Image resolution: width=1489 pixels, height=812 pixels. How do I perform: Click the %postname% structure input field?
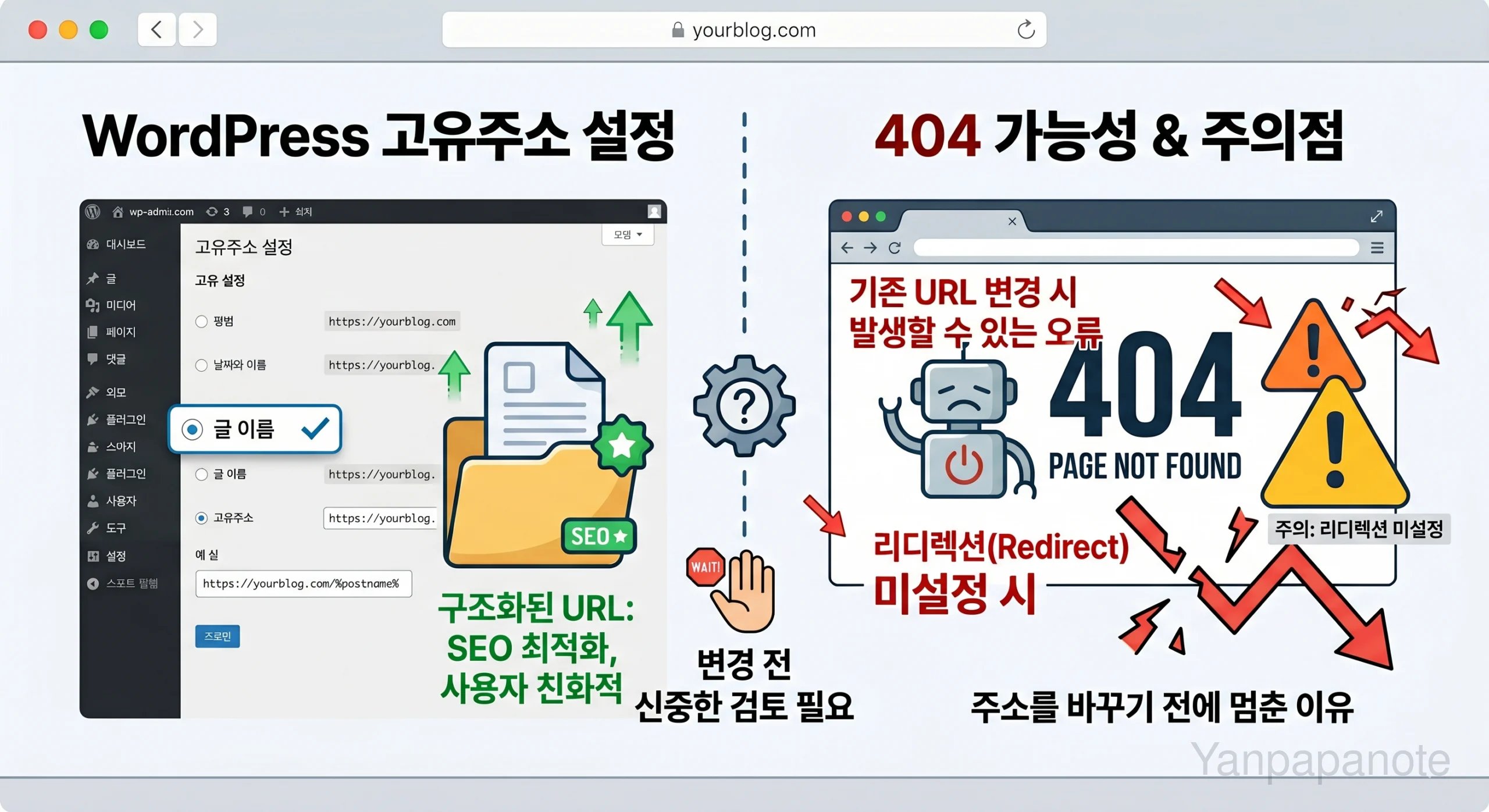pos(304,583)
